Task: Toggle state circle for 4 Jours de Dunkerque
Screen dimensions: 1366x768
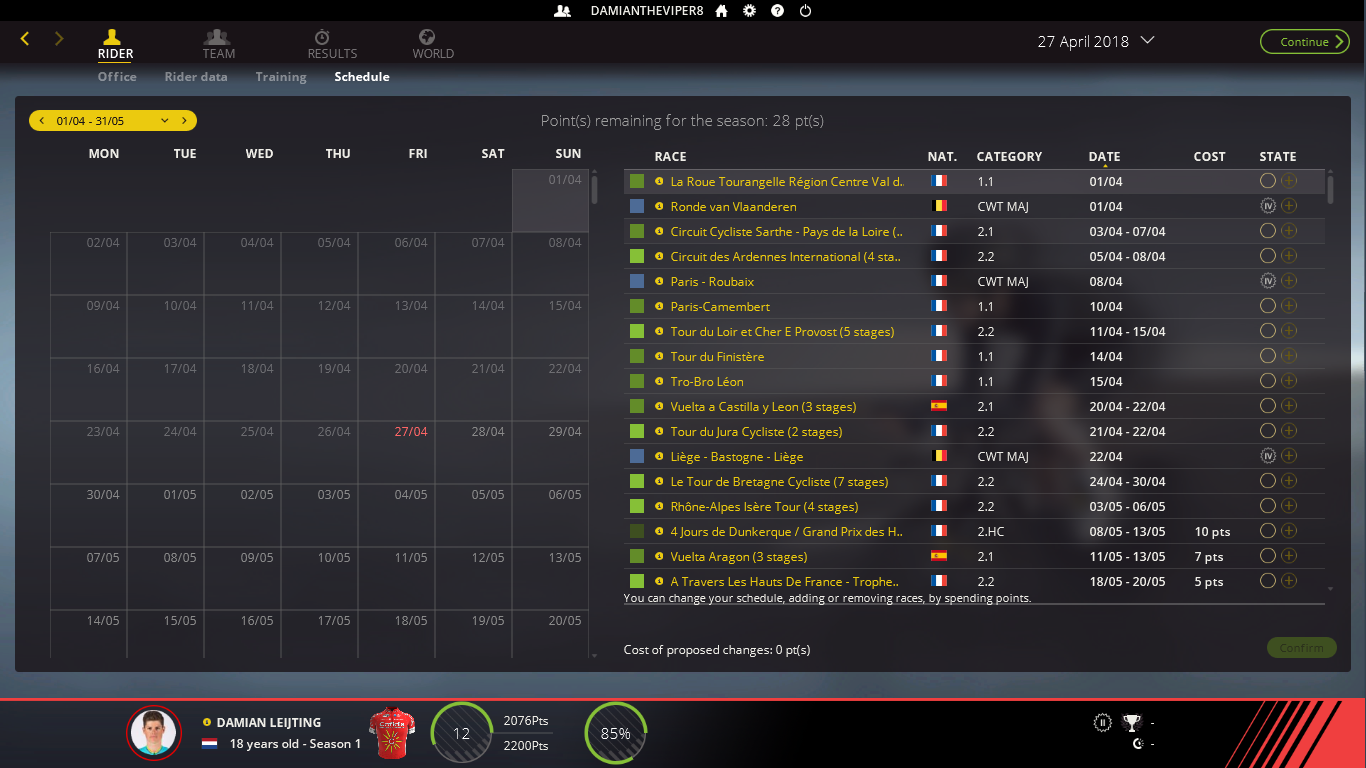Action: [1268, 531]
